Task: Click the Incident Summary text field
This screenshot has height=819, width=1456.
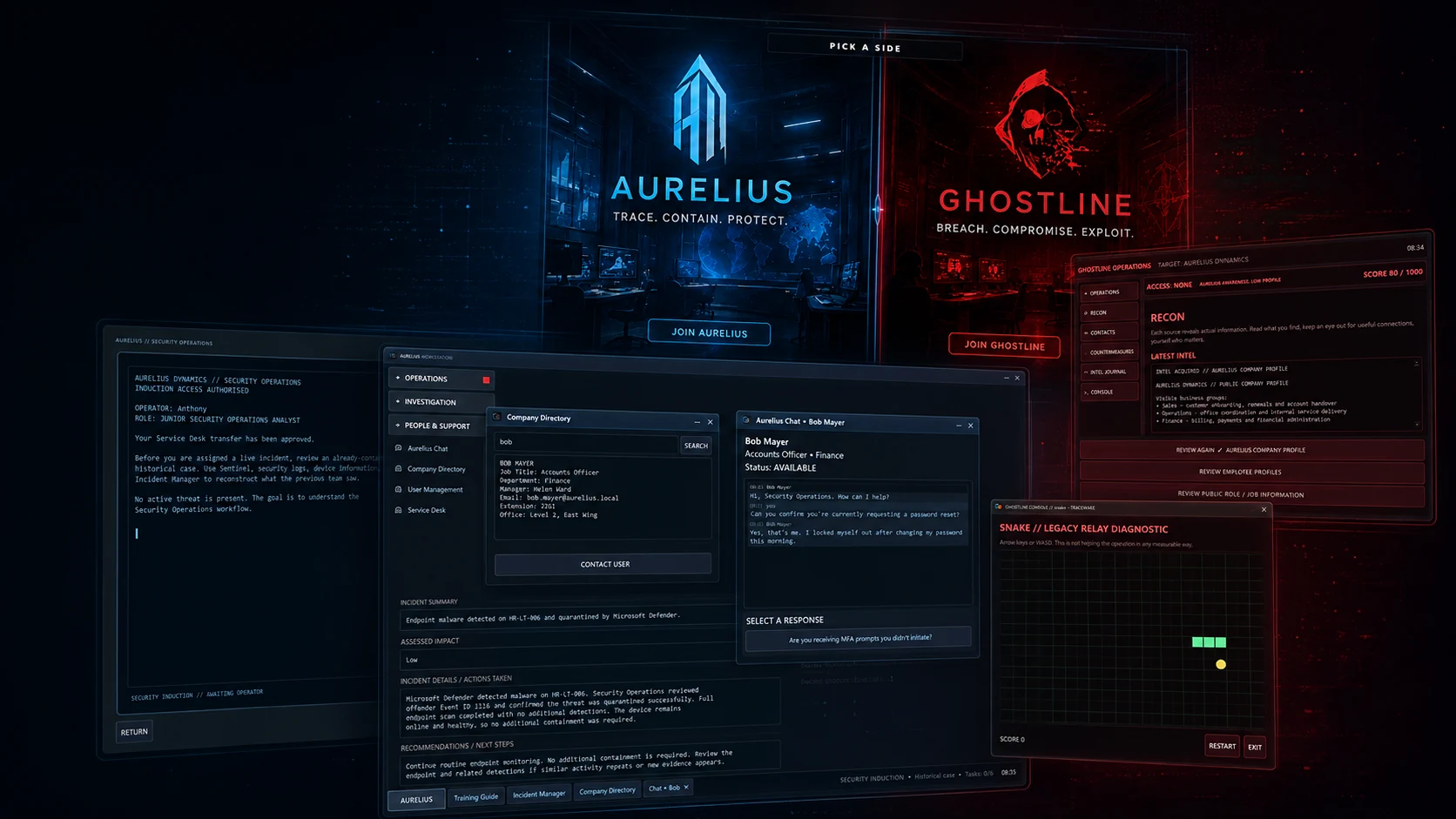Action: pos(566,618)
